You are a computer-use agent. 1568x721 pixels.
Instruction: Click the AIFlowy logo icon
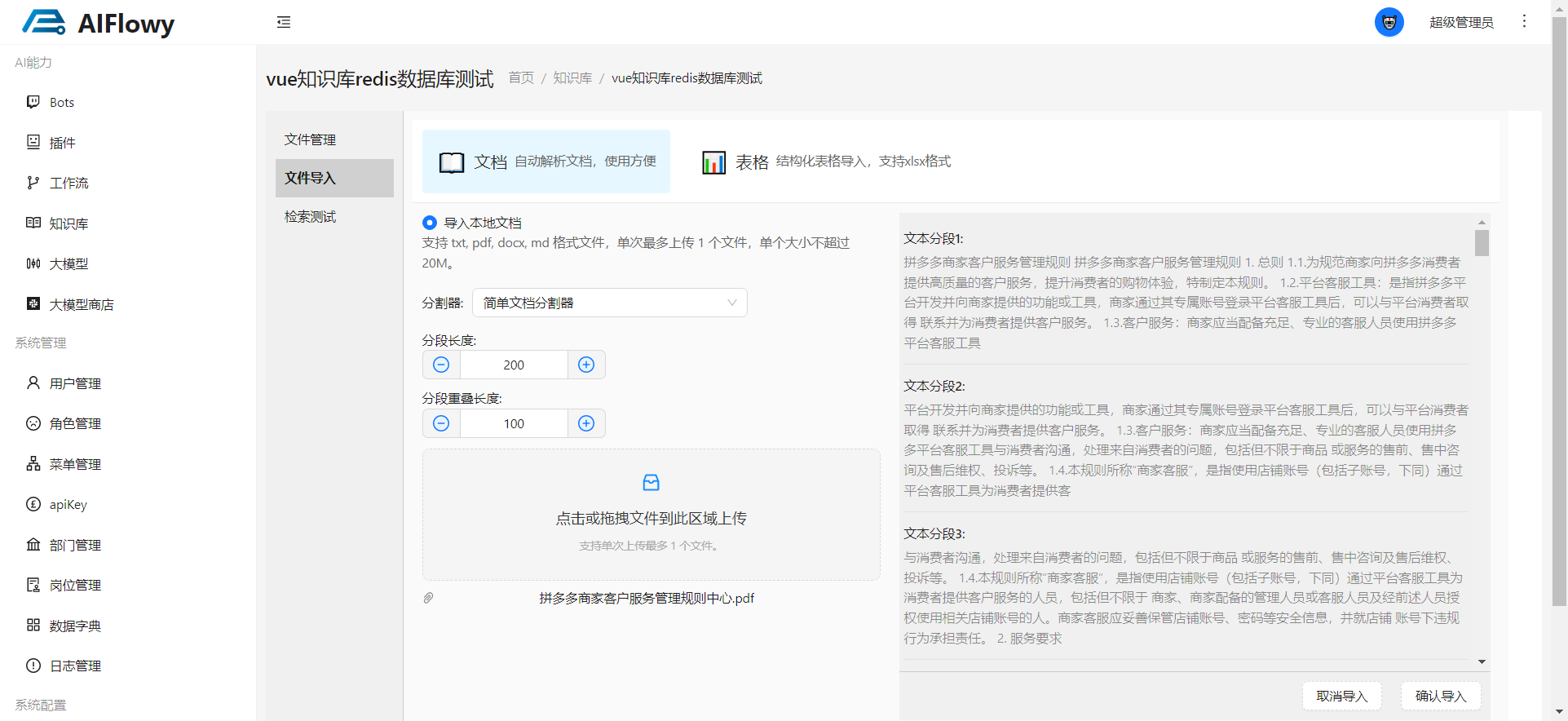44,22
